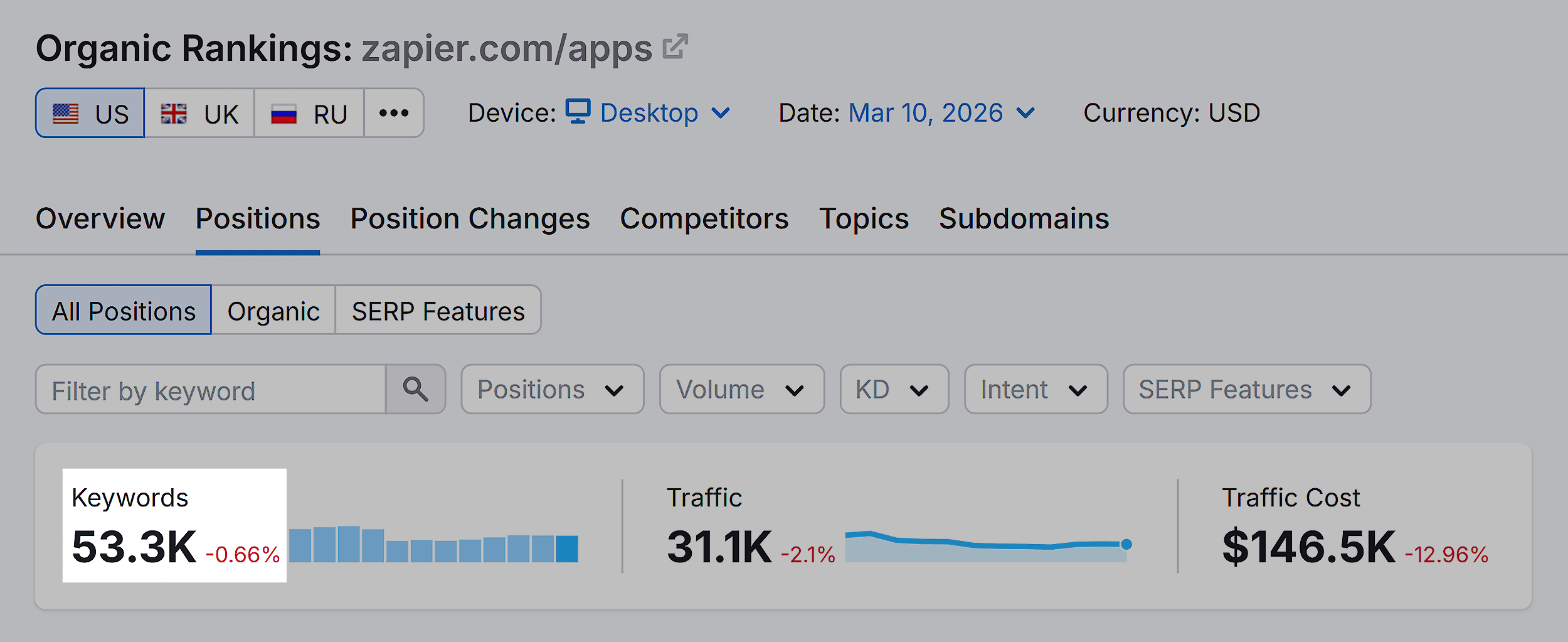Click the external link icon next to zapier.com/apps

[x=674, y=46]
